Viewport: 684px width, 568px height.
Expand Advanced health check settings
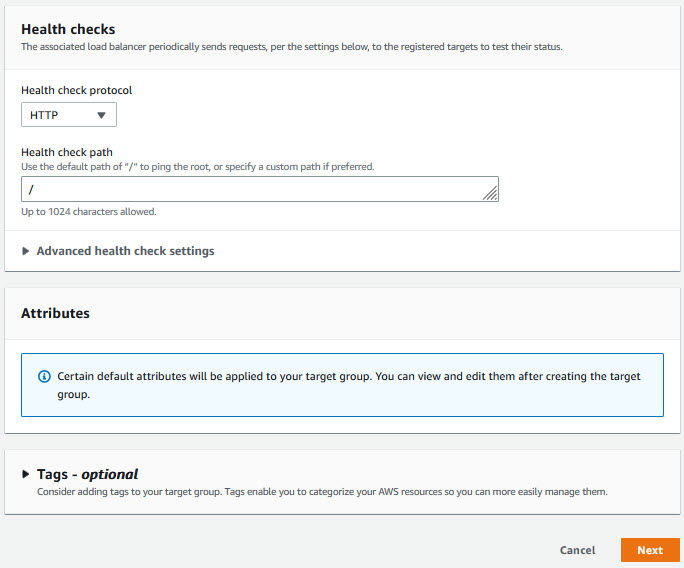[x=125, y=251]
